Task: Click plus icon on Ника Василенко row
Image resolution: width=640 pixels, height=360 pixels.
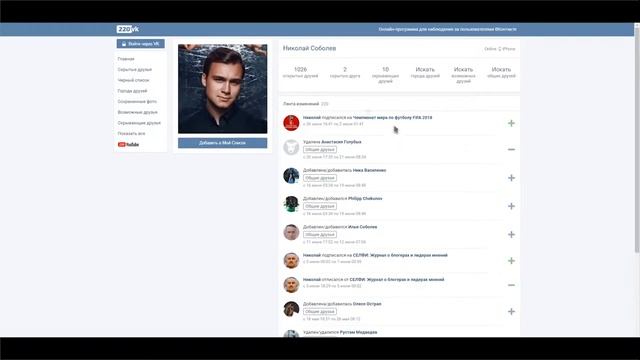Action: tap(511, 178)
